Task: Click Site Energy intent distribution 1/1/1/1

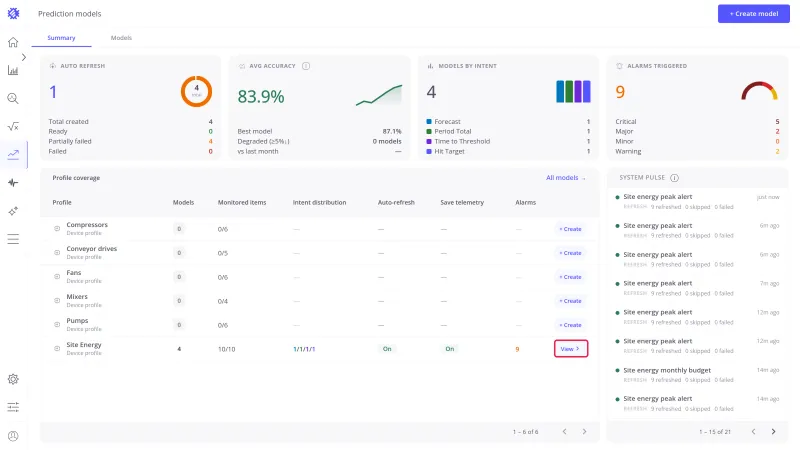Action: pyautogui.click(x=304, y=349)
